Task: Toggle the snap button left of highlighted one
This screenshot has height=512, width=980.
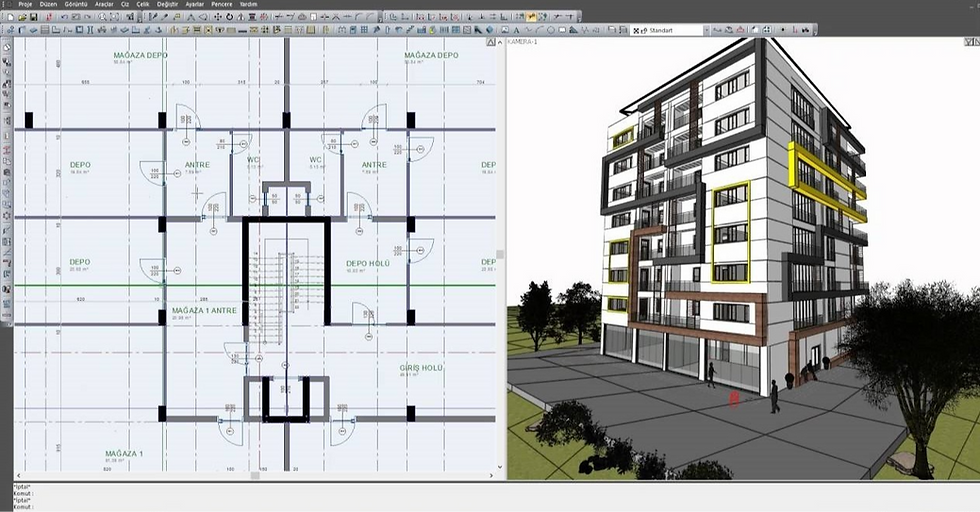Action: 521,17
